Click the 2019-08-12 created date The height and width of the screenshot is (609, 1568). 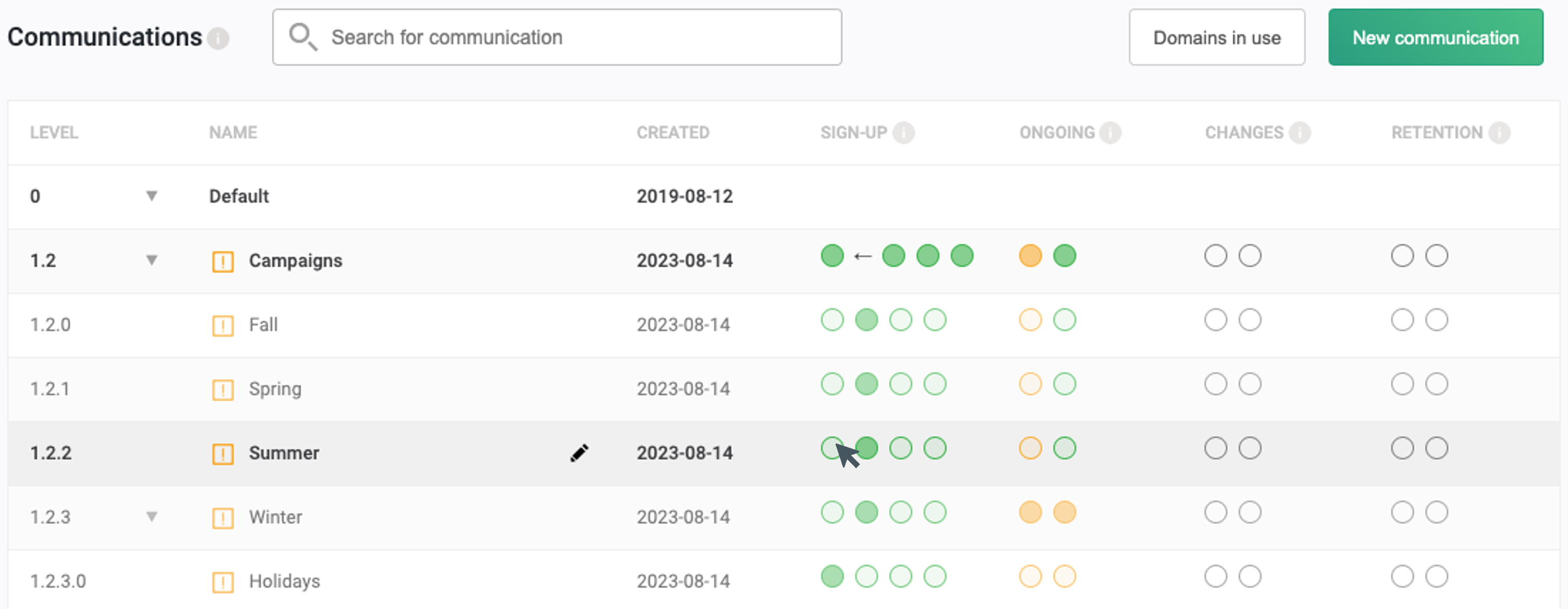[x=684, y=196]
